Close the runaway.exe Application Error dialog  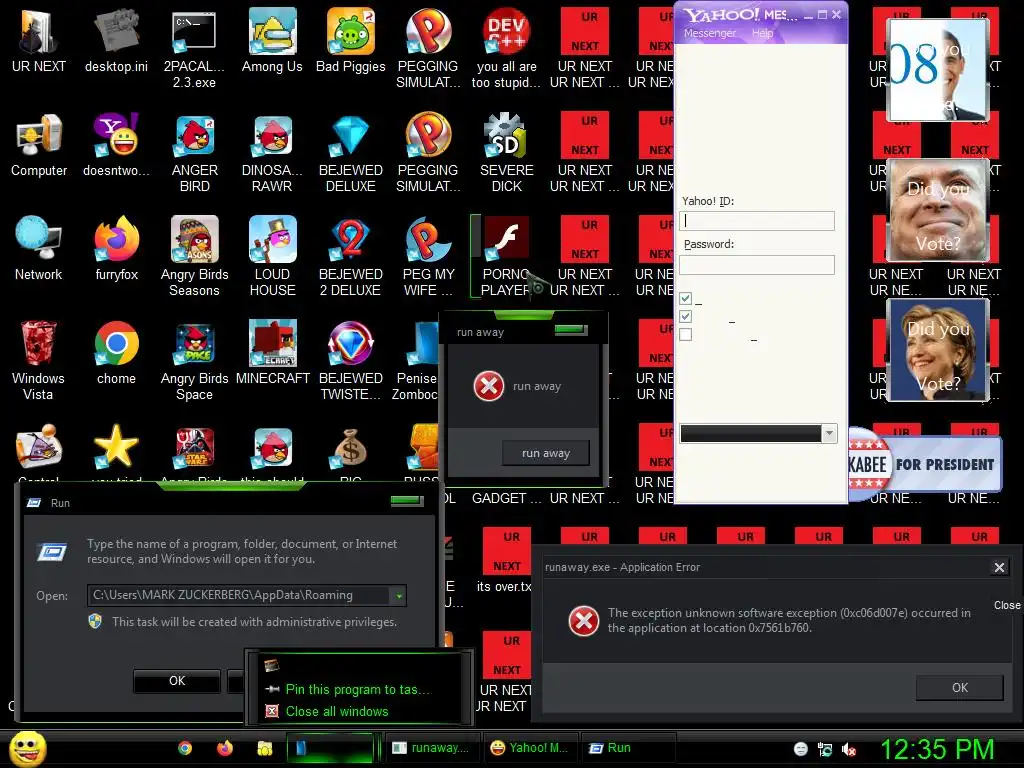999,568
